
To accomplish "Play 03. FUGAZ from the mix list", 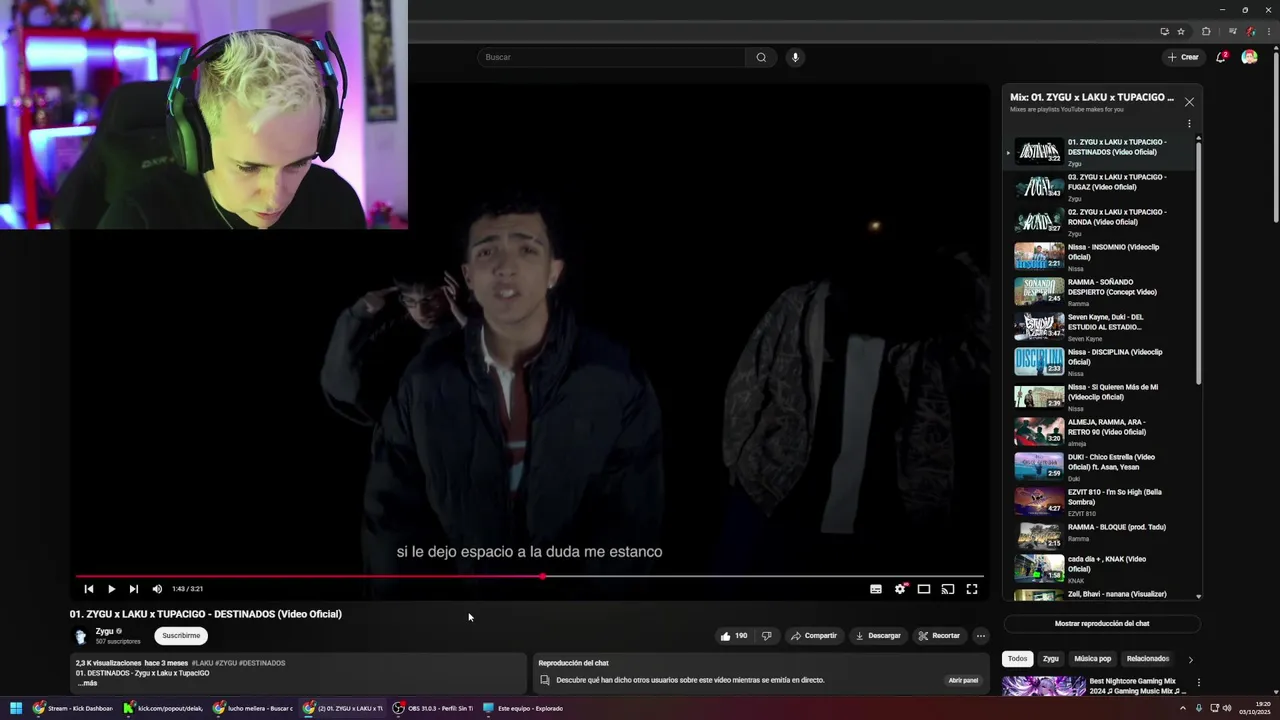I will pos(1099,187).
